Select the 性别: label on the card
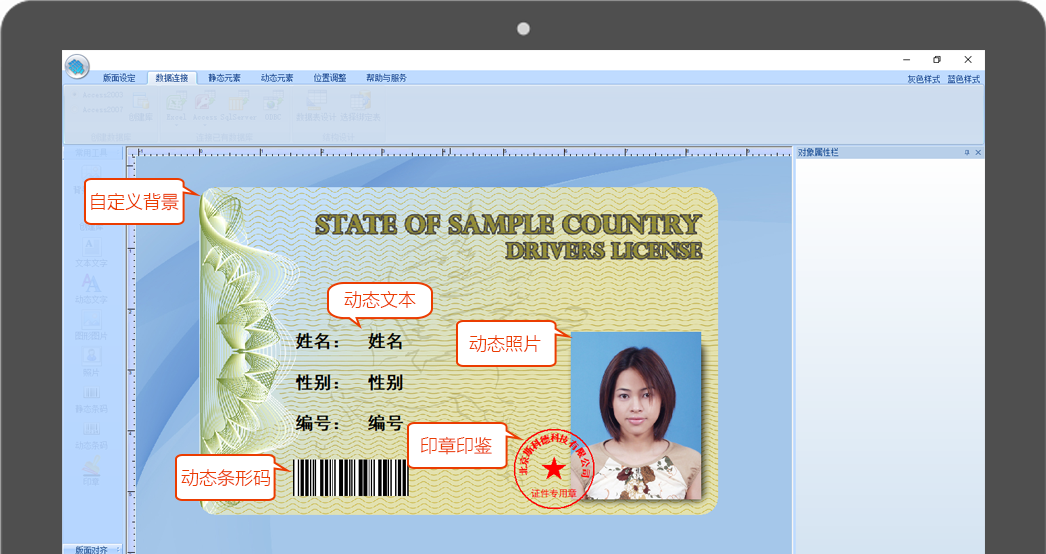Image resolution: width=1046 pixels, height=554 pixels. (x=318, y=383)
